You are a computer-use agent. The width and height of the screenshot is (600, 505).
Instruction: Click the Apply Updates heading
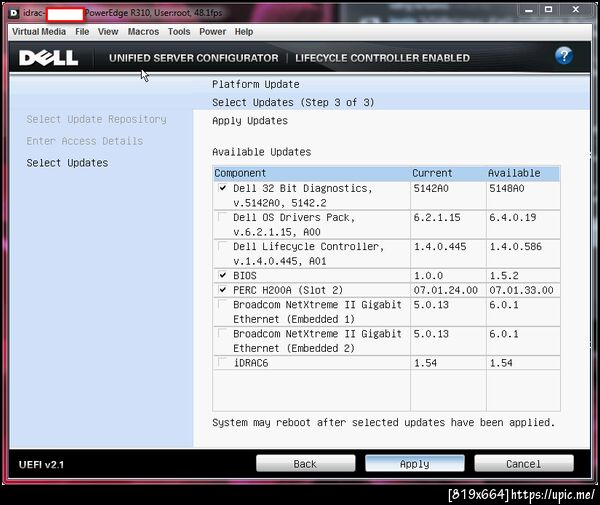point(250,121)
